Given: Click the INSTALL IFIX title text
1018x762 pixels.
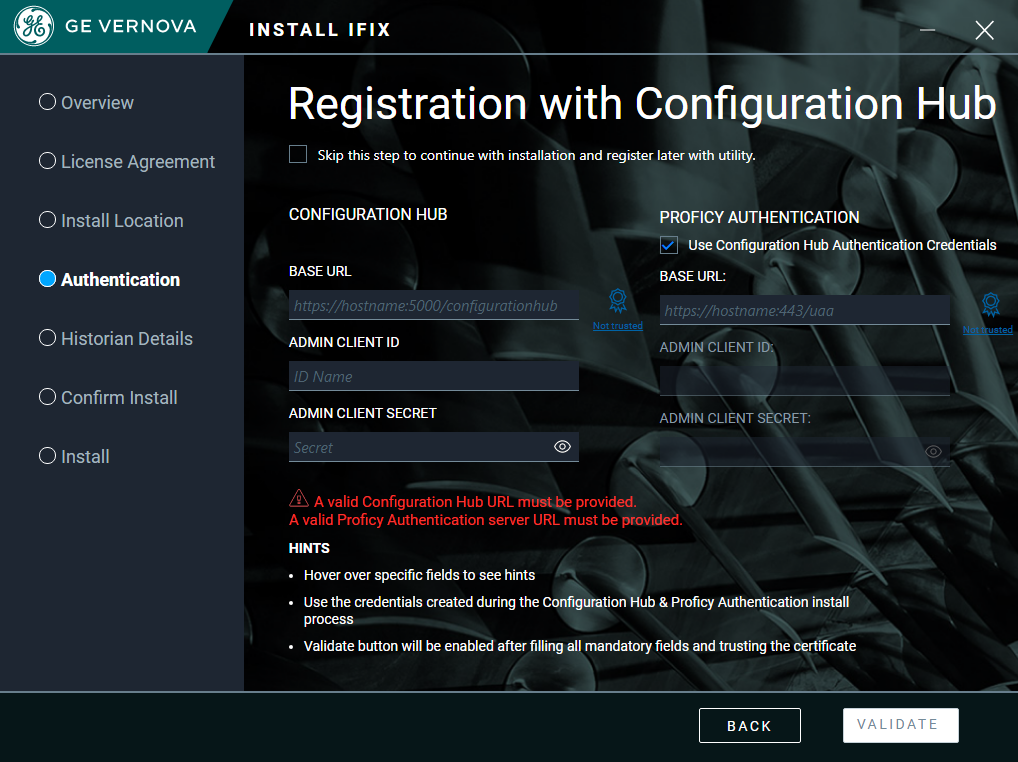Looking at the screenshot, I should [x=320, y=30].
